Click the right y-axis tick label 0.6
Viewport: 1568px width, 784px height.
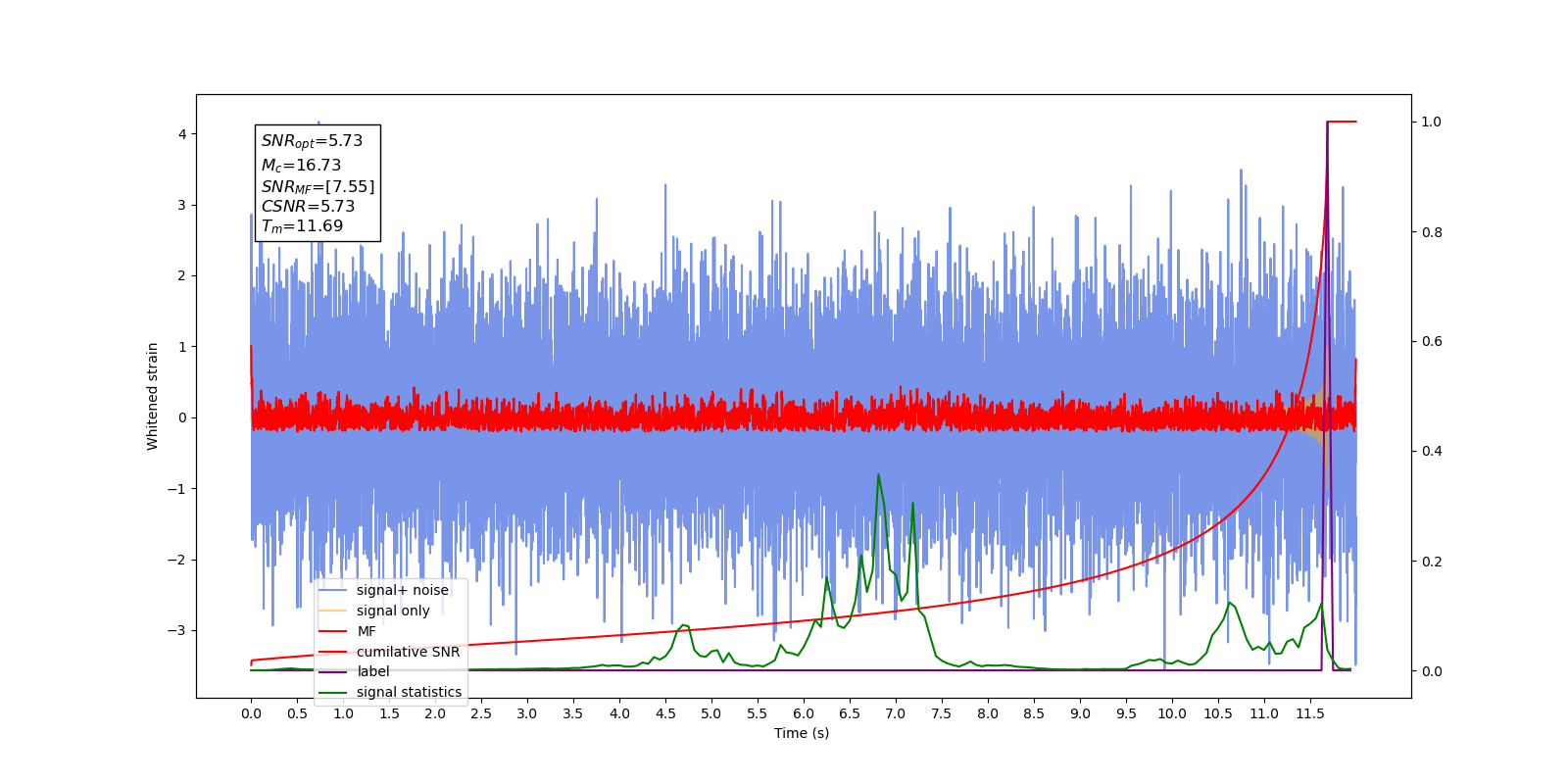click(1432, 341)
